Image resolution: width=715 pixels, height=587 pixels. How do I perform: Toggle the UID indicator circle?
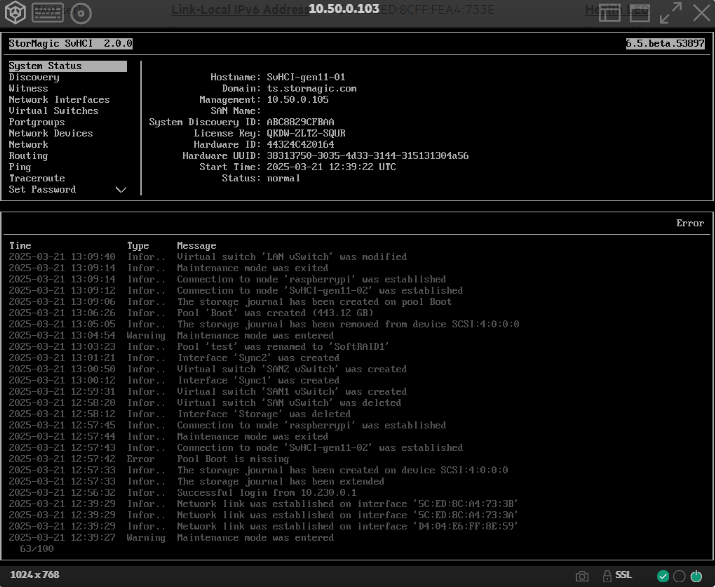click(x=679, y=576)
